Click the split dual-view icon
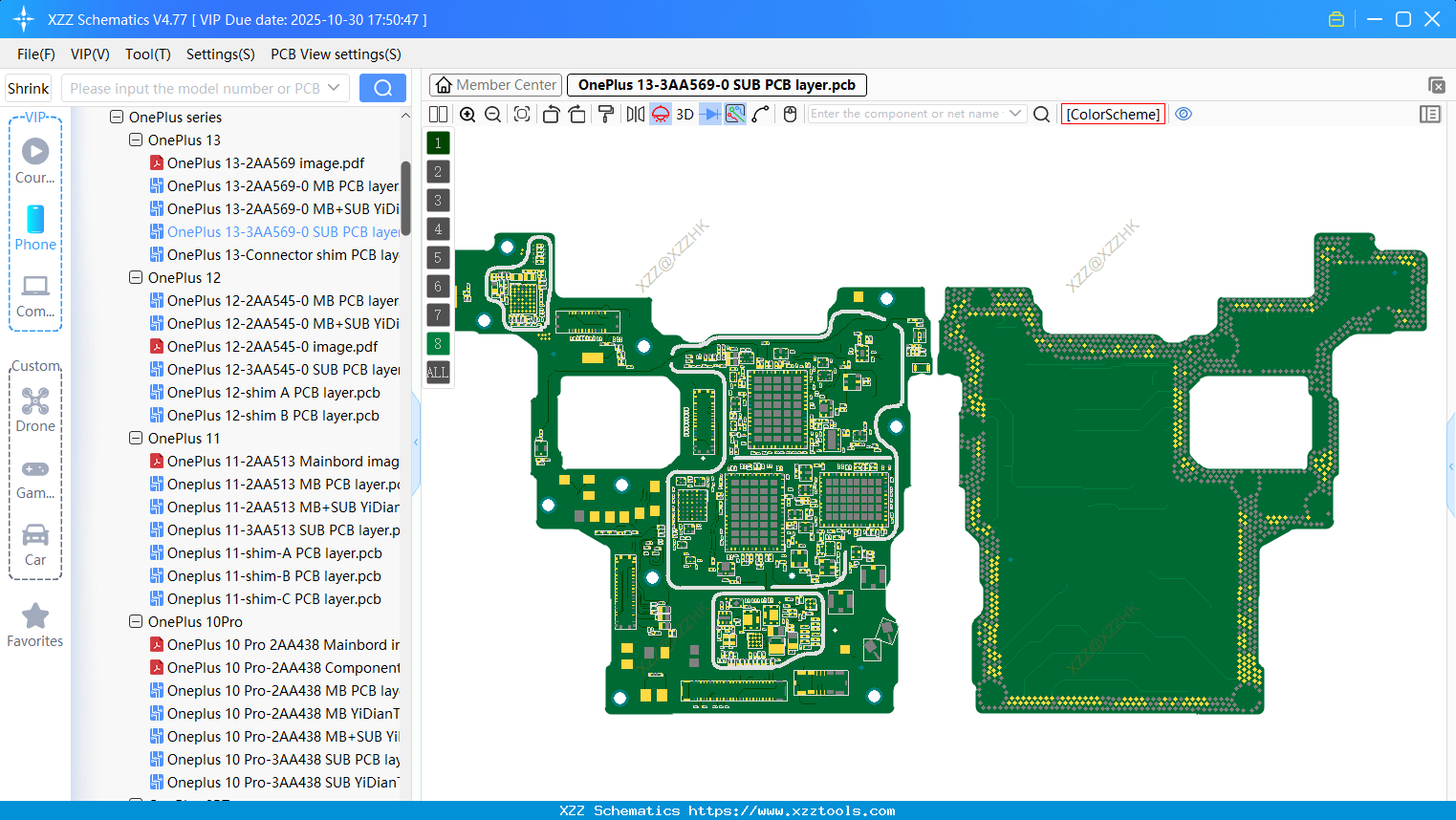Image resolution: width=1456 pixels, height=820 pixels. click(438, 114)
